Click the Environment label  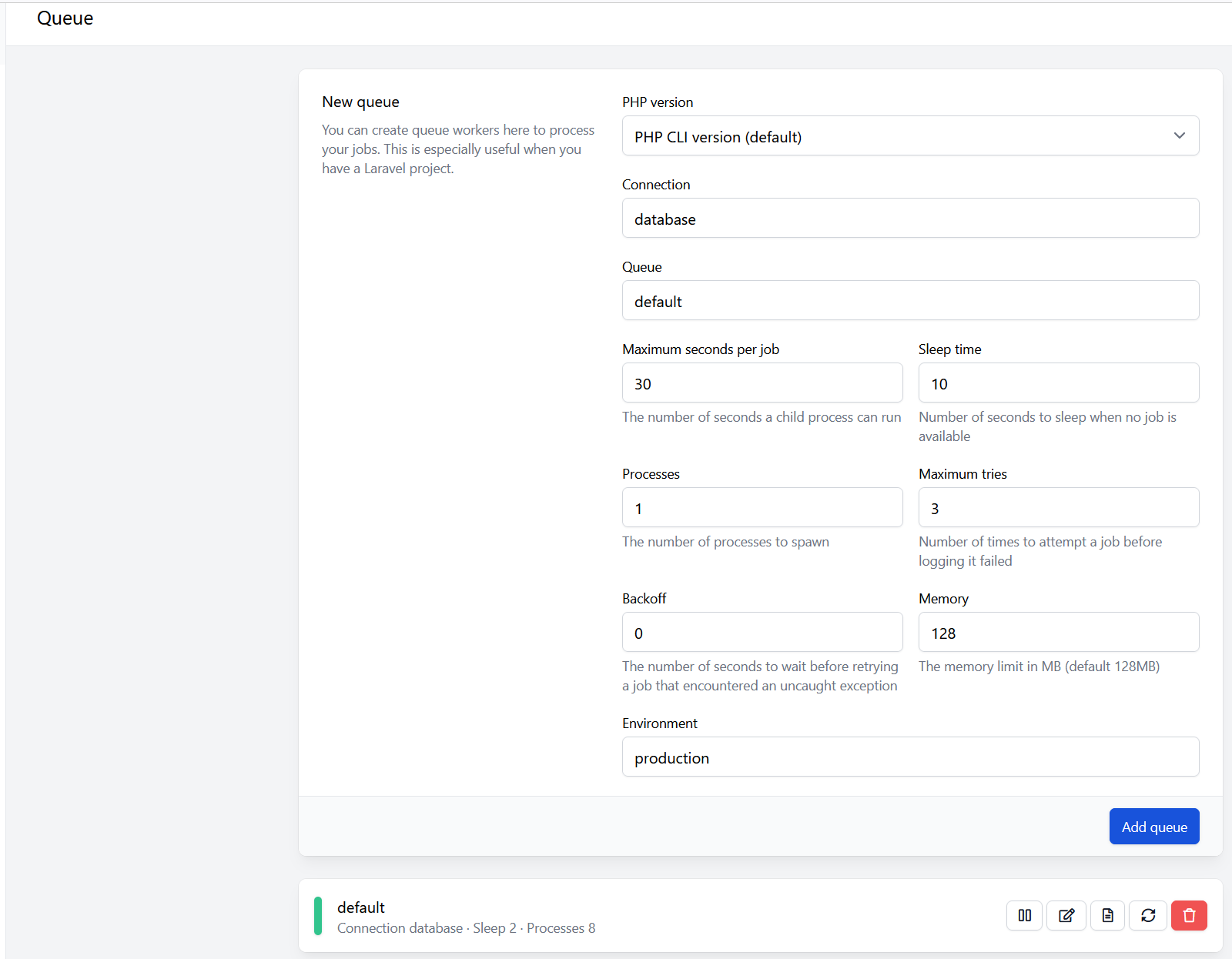click(x=660, y=723)
